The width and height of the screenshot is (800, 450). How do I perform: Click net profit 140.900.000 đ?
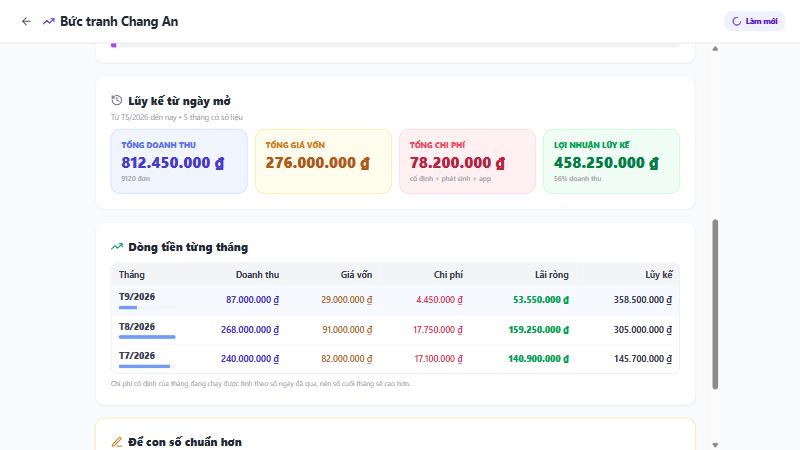[538, 359]
